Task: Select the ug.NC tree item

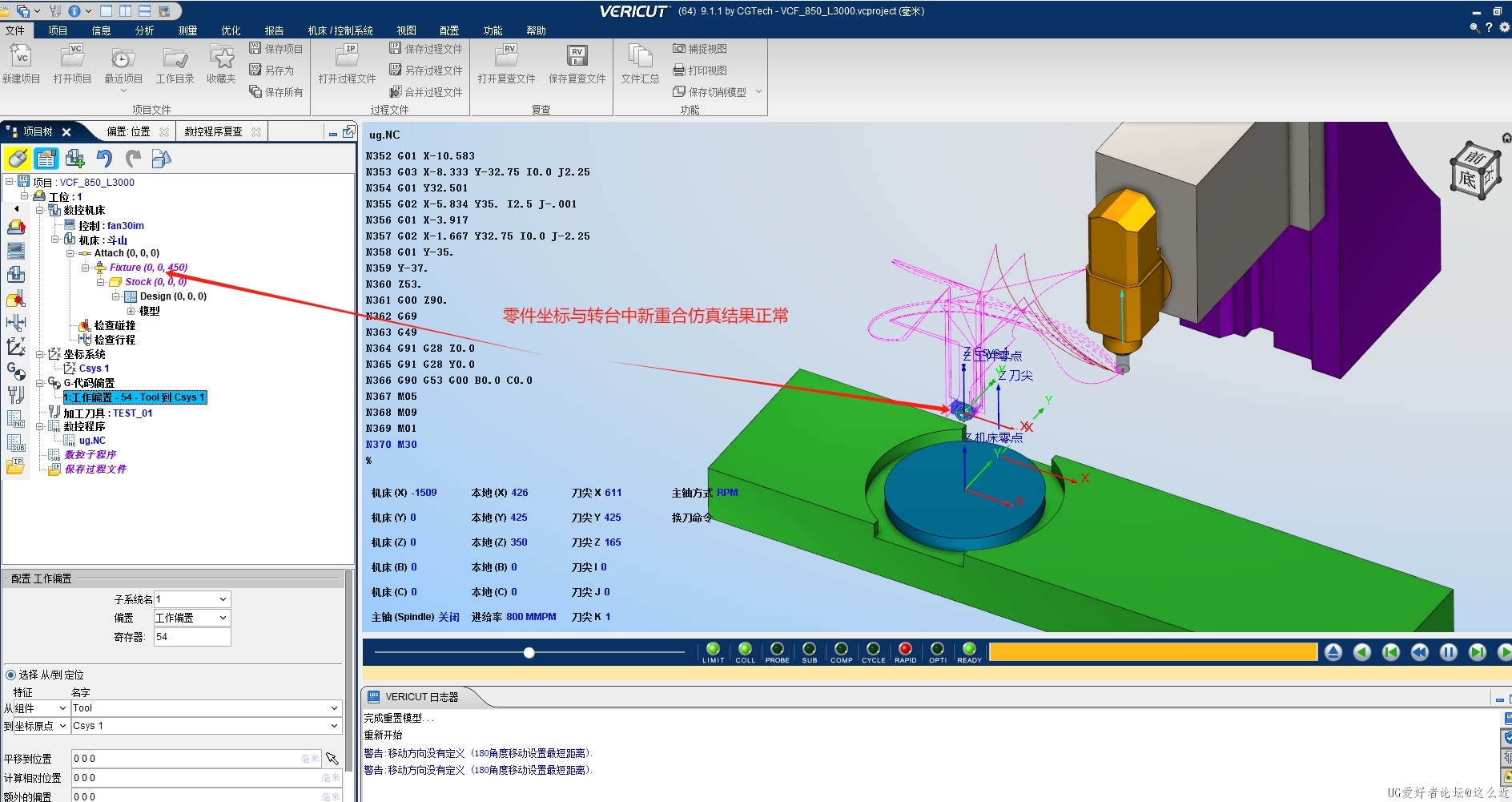Action: [x=92, y=441]
